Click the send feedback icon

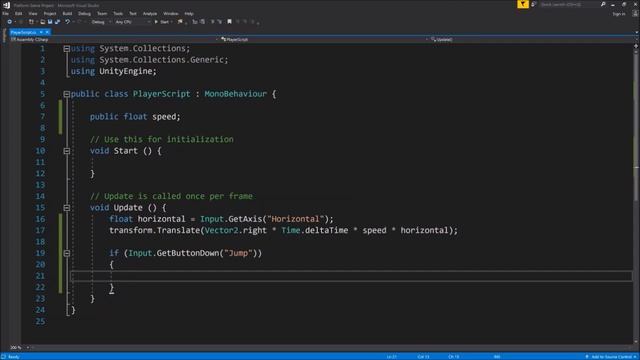coord(533,4)
